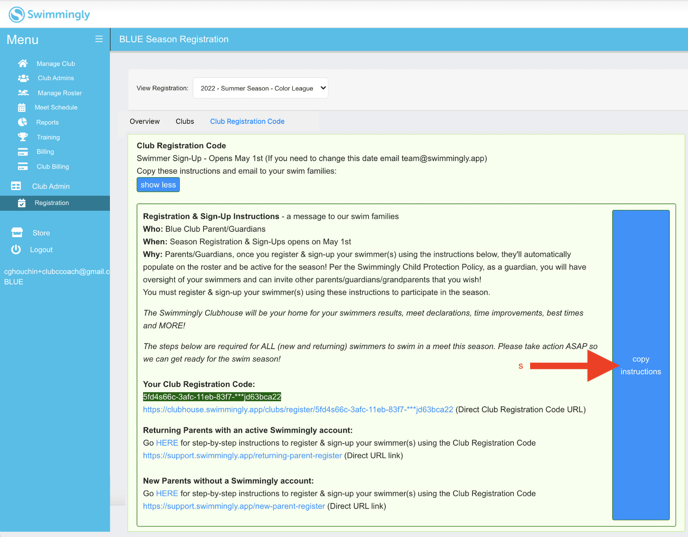Open Training in the sidebar

point(48,137)
